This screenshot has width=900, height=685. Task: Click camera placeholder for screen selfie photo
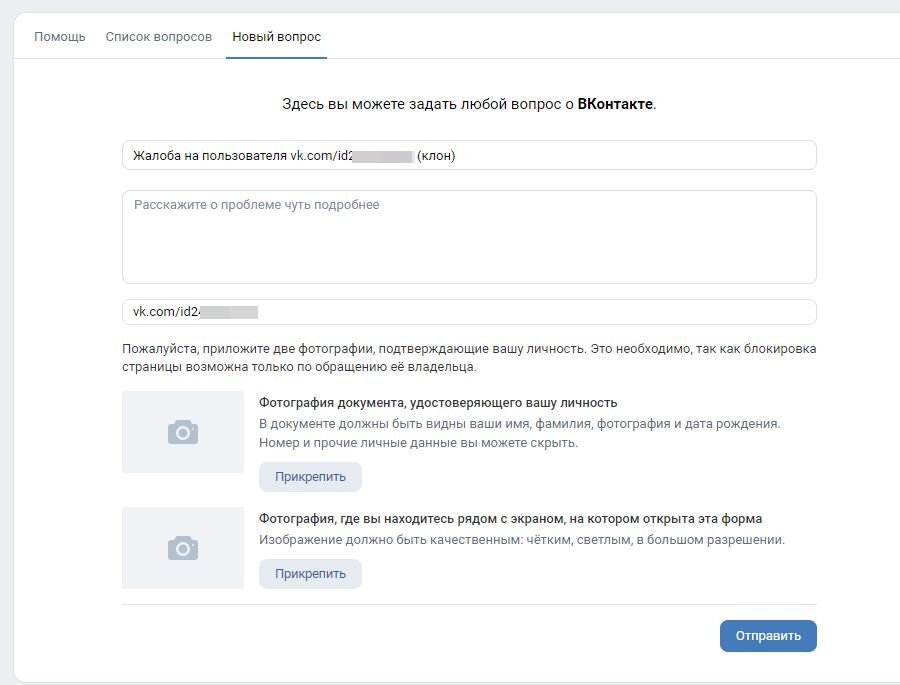tap(183, 548)
